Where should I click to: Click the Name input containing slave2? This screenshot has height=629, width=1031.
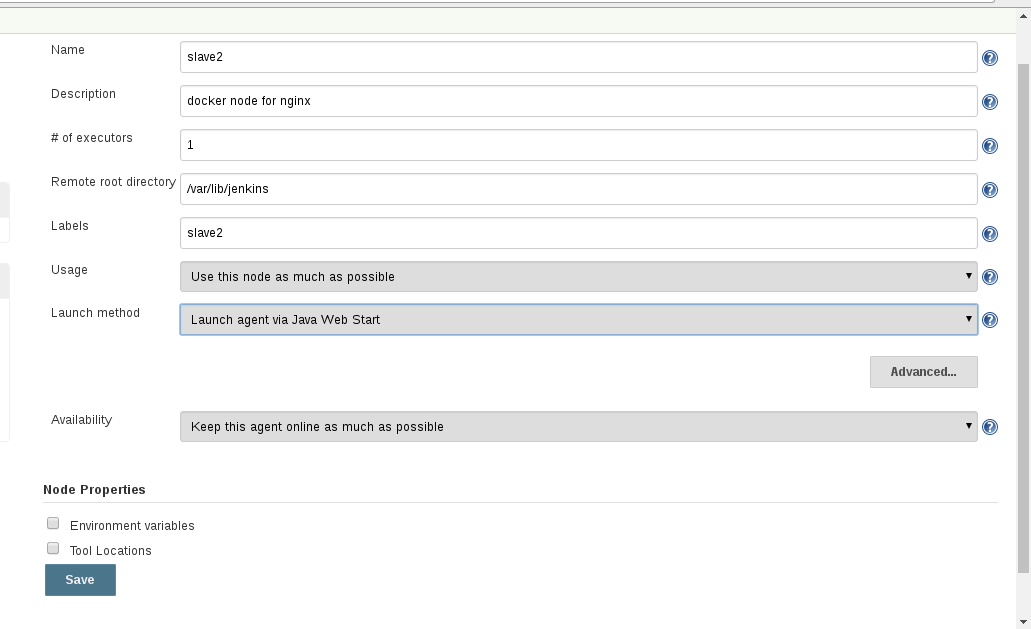coord(578,57)
